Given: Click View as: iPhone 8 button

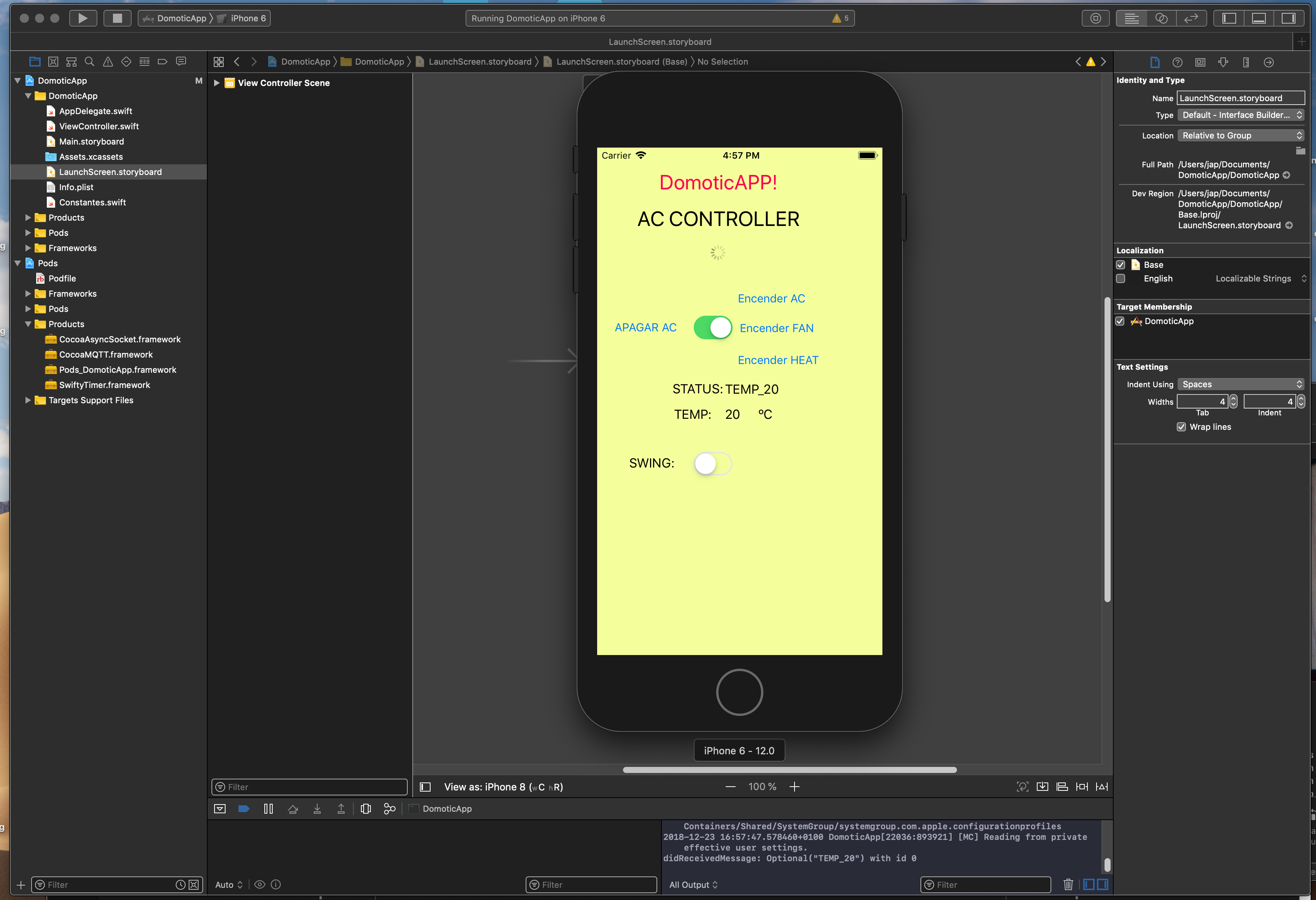Looking at the screenshot, I should click(503, 787).
